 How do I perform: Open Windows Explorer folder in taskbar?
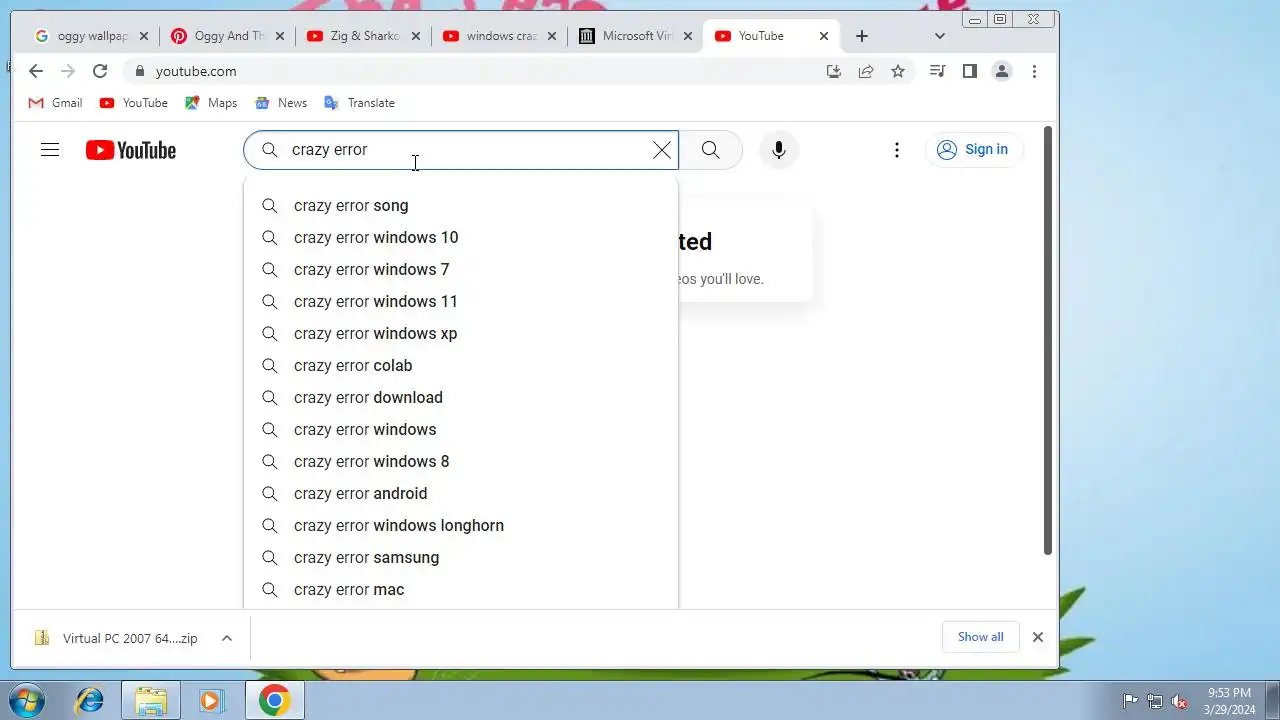coord(151,700)
